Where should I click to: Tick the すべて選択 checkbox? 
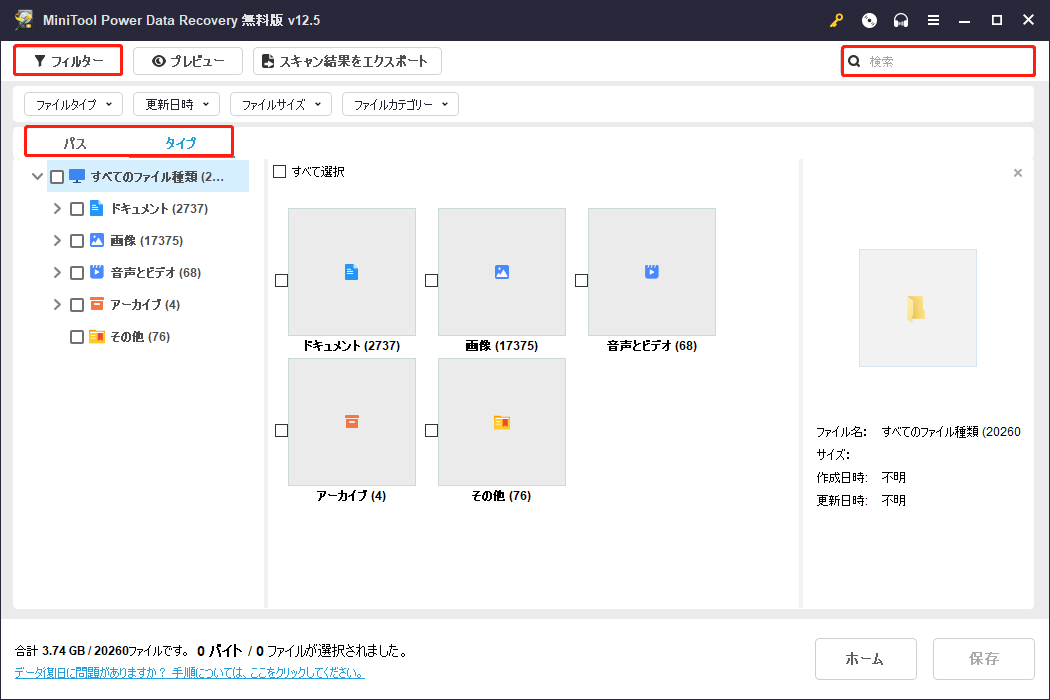click(279, 171)
